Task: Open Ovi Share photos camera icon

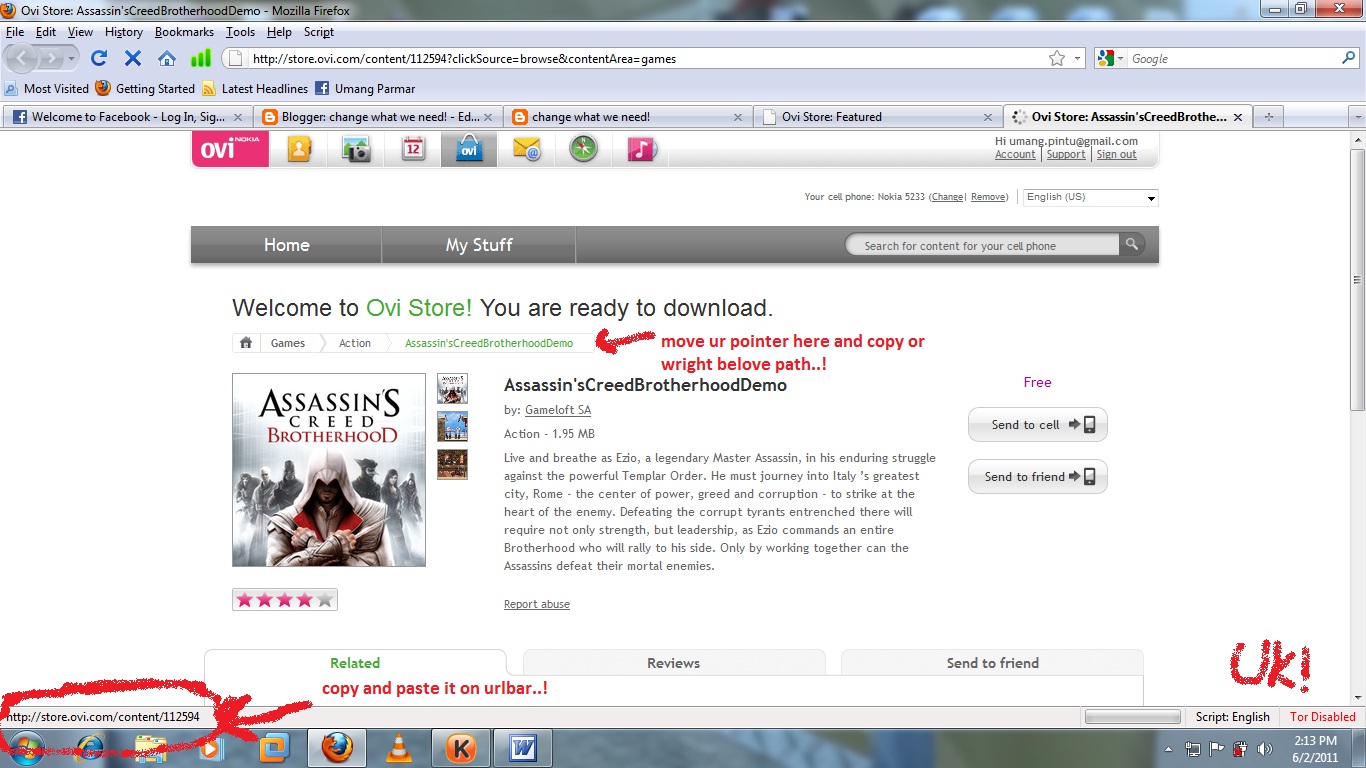Action: pos(356,150)
